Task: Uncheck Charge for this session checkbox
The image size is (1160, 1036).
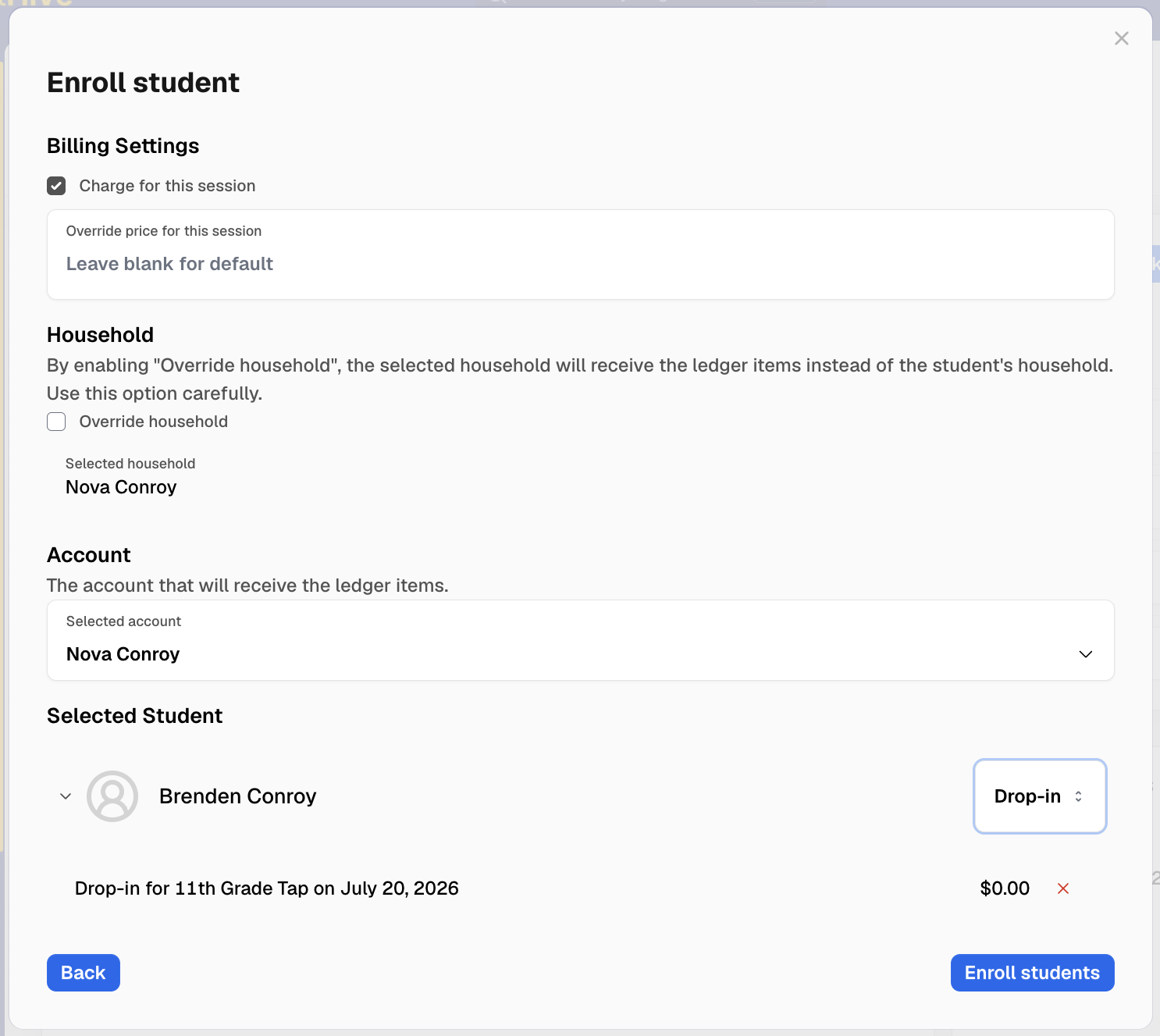Action: coord(56,186)
